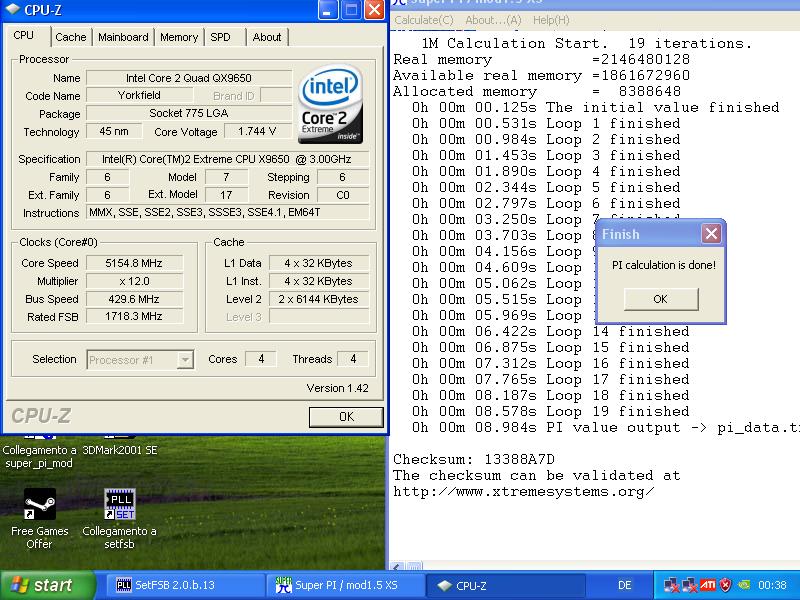Screen dimensions: 800x600
Task: Open the About...(A) menu in Super PI
Action: 493,20
